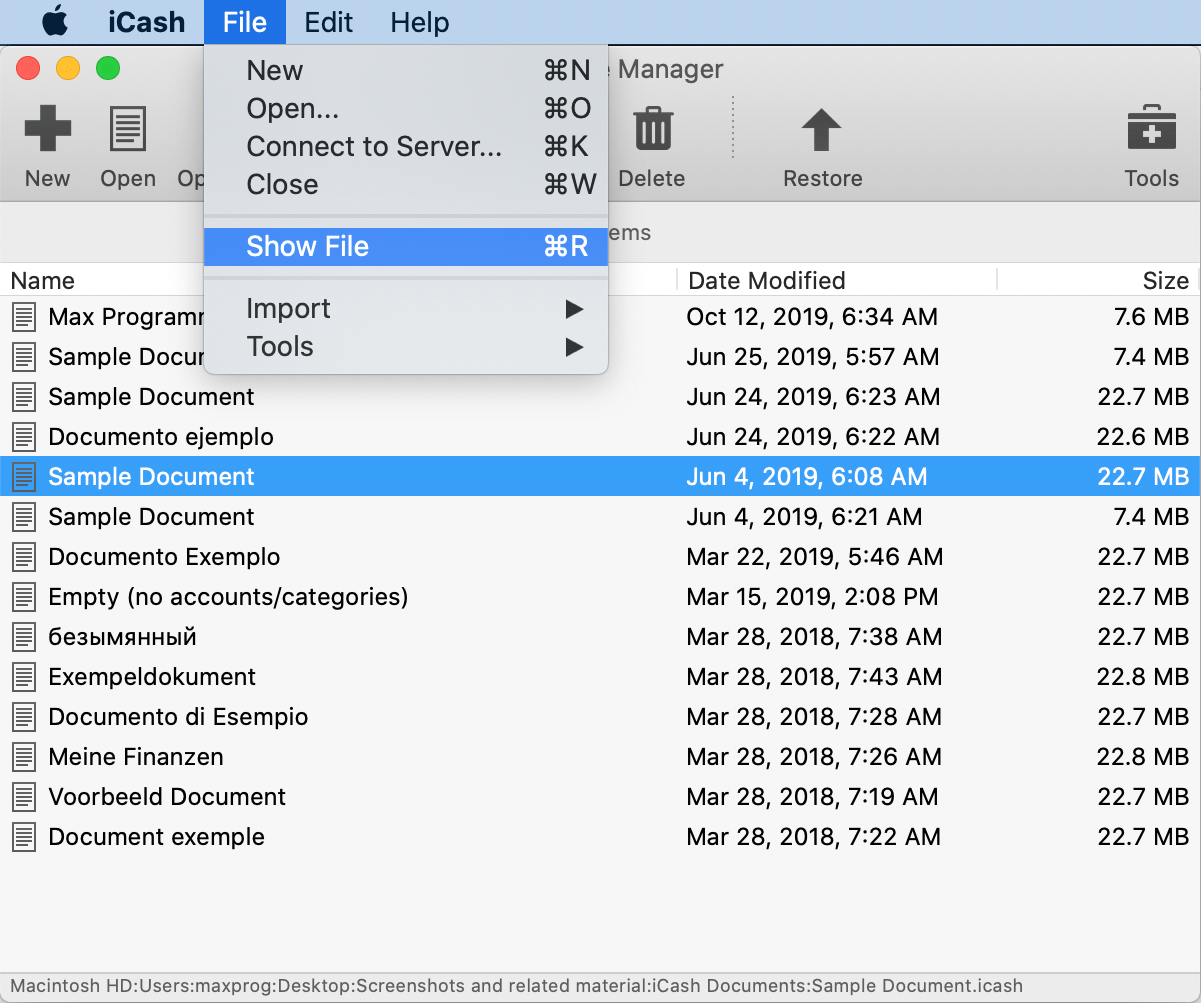Click file icon beside Document exemple
Viewport: 1201px width, 1003px height.
point(23,837)
